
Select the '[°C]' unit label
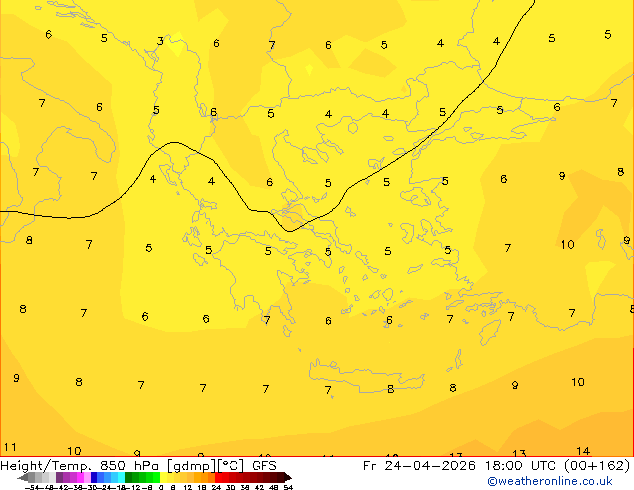click(x=230, y=466)
